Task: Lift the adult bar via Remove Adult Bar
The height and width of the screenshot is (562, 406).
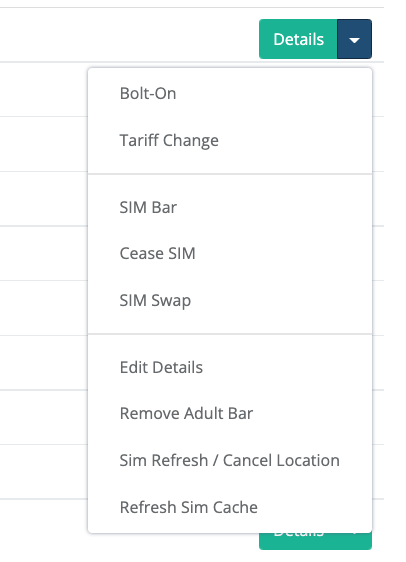Action: click(x=230, y=413)
